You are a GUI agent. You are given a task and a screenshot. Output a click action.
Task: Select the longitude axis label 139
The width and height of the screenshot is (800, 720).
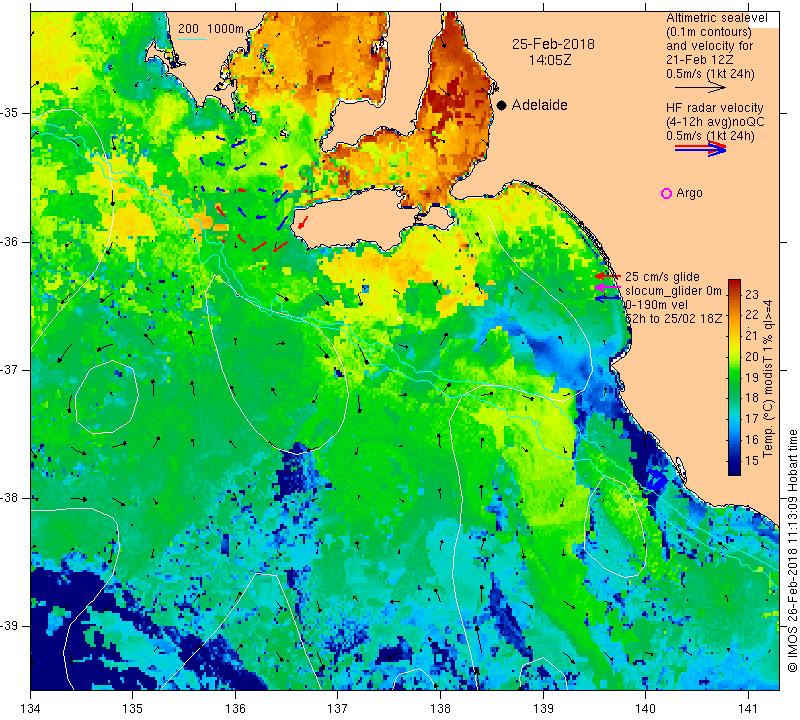[543, 709]
